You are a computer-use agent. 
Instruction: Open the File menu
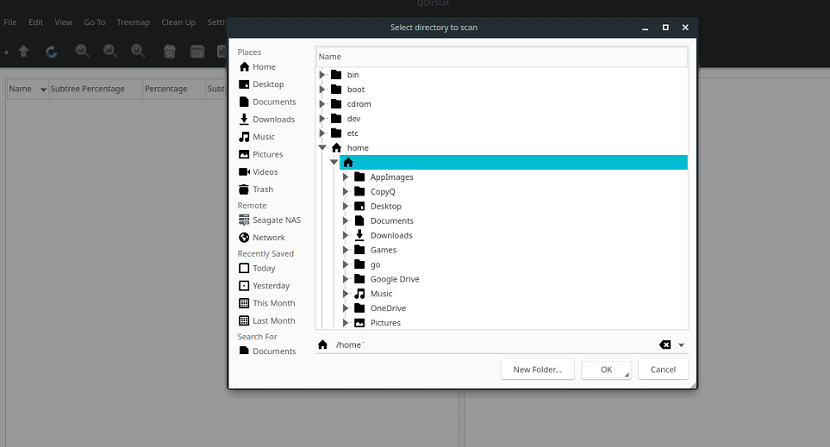point(10,22)
